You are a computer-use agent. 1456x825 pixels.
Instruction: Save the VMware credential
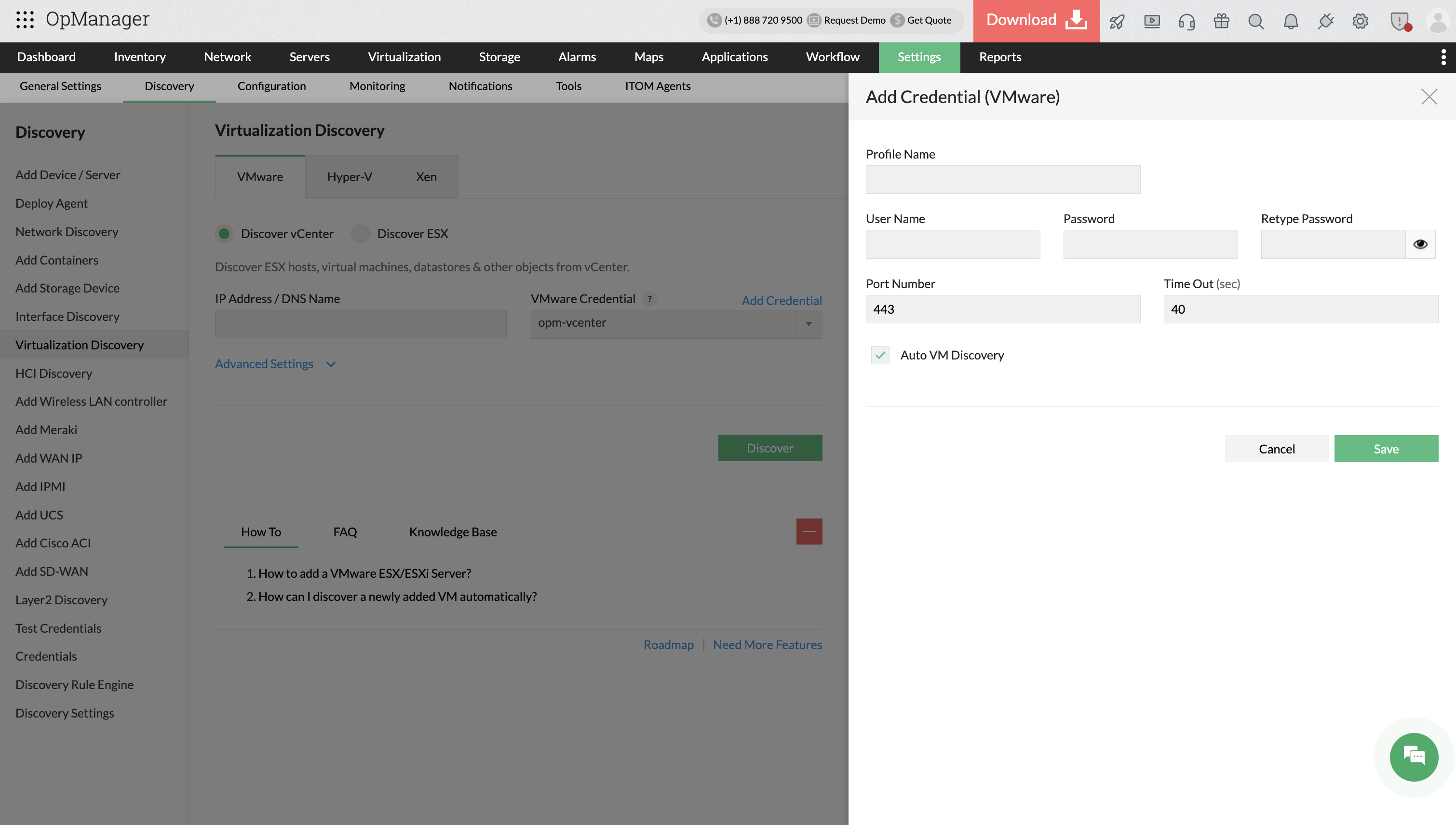1386,449
